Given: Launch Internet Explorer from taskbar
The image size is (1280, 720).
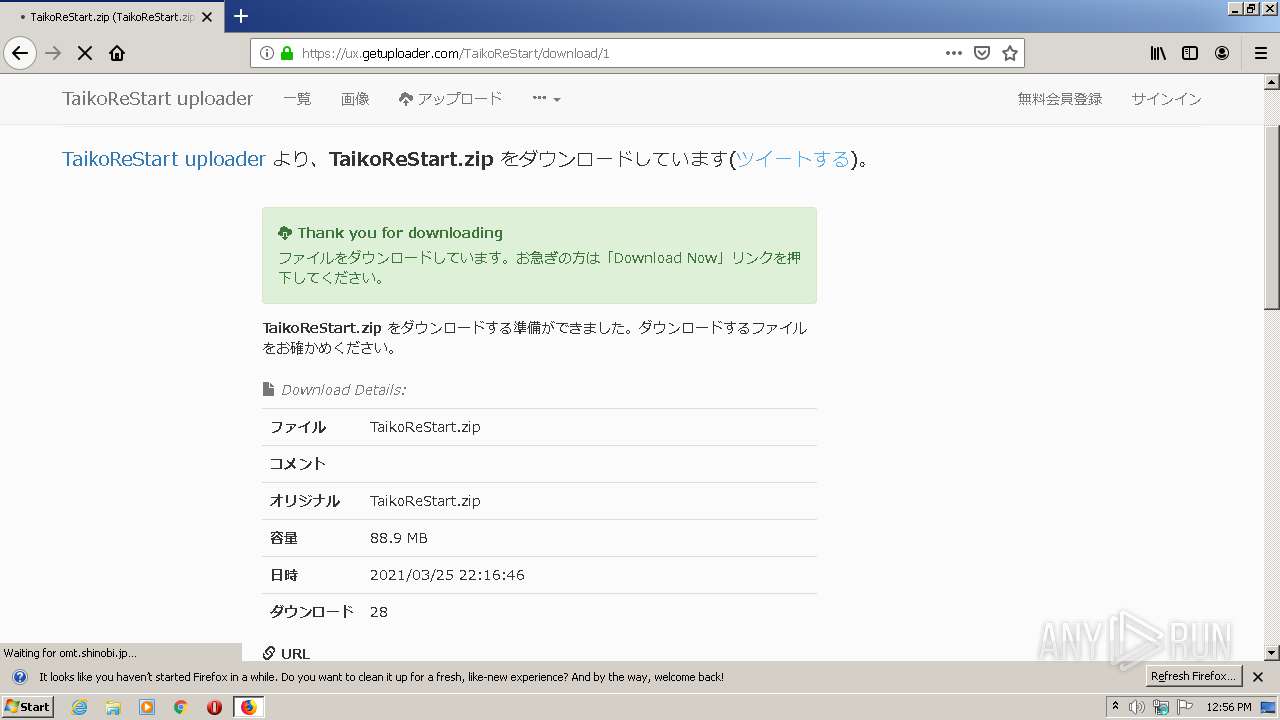Looking at the screenshot, I should (79, 707).
